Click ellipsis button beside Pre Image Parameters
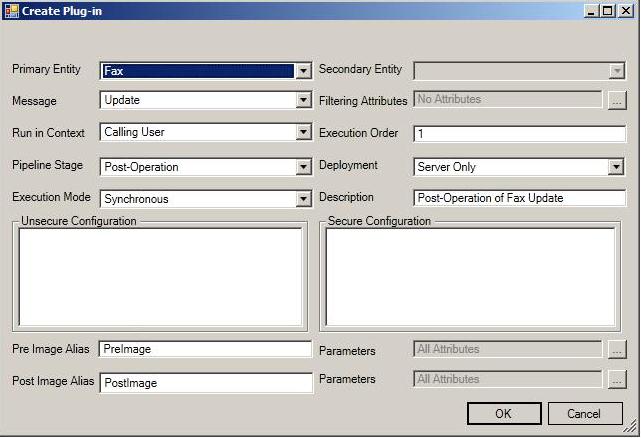This screenshot has width=641, height=438. coord(616,350)
